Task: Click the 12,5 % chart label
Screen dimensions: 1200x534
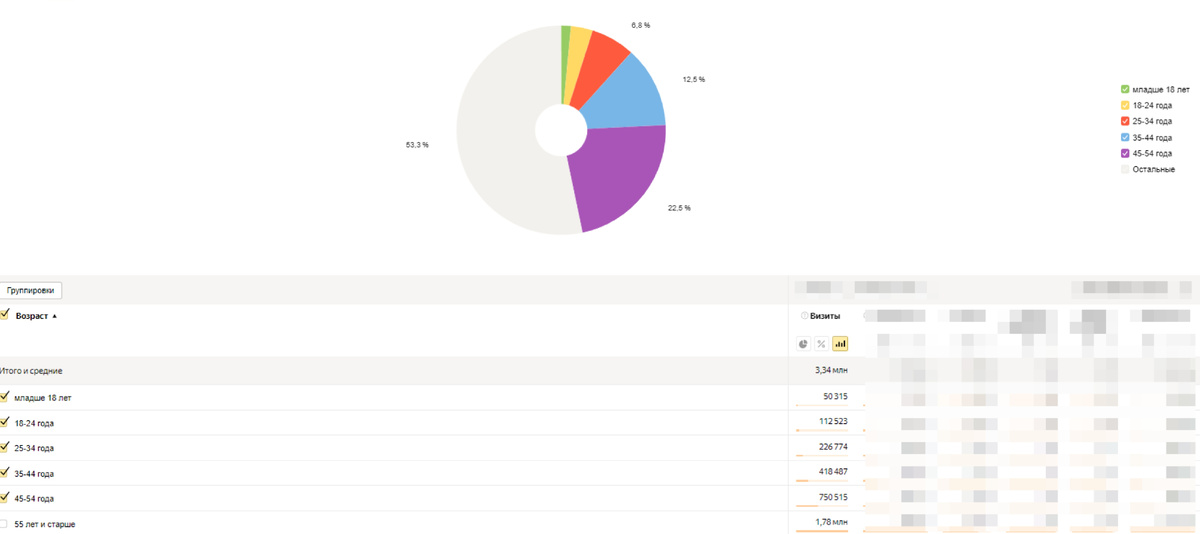Action: tap(694, 79)
